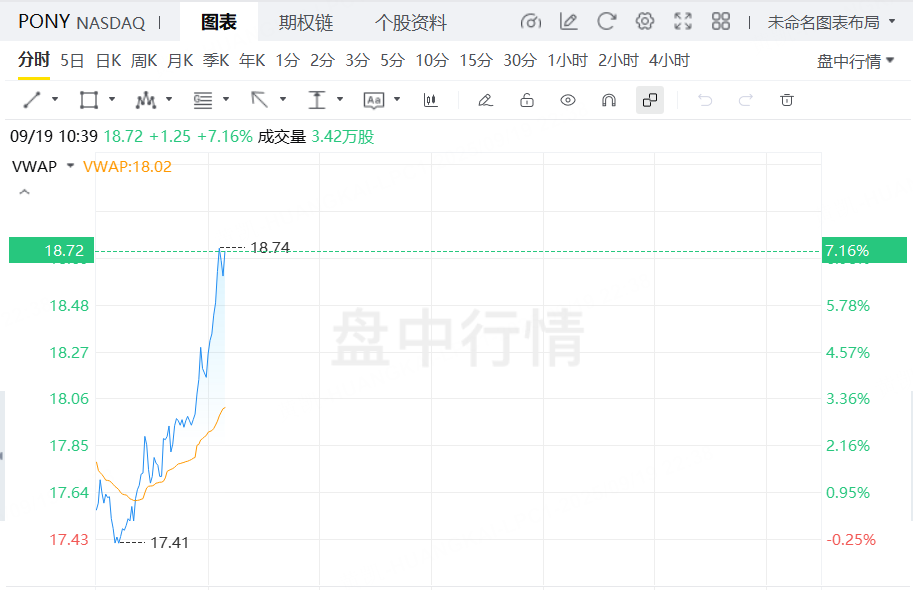Expand the arrow marker tool options
Viewport: 913px width, 590px height.
283,100
